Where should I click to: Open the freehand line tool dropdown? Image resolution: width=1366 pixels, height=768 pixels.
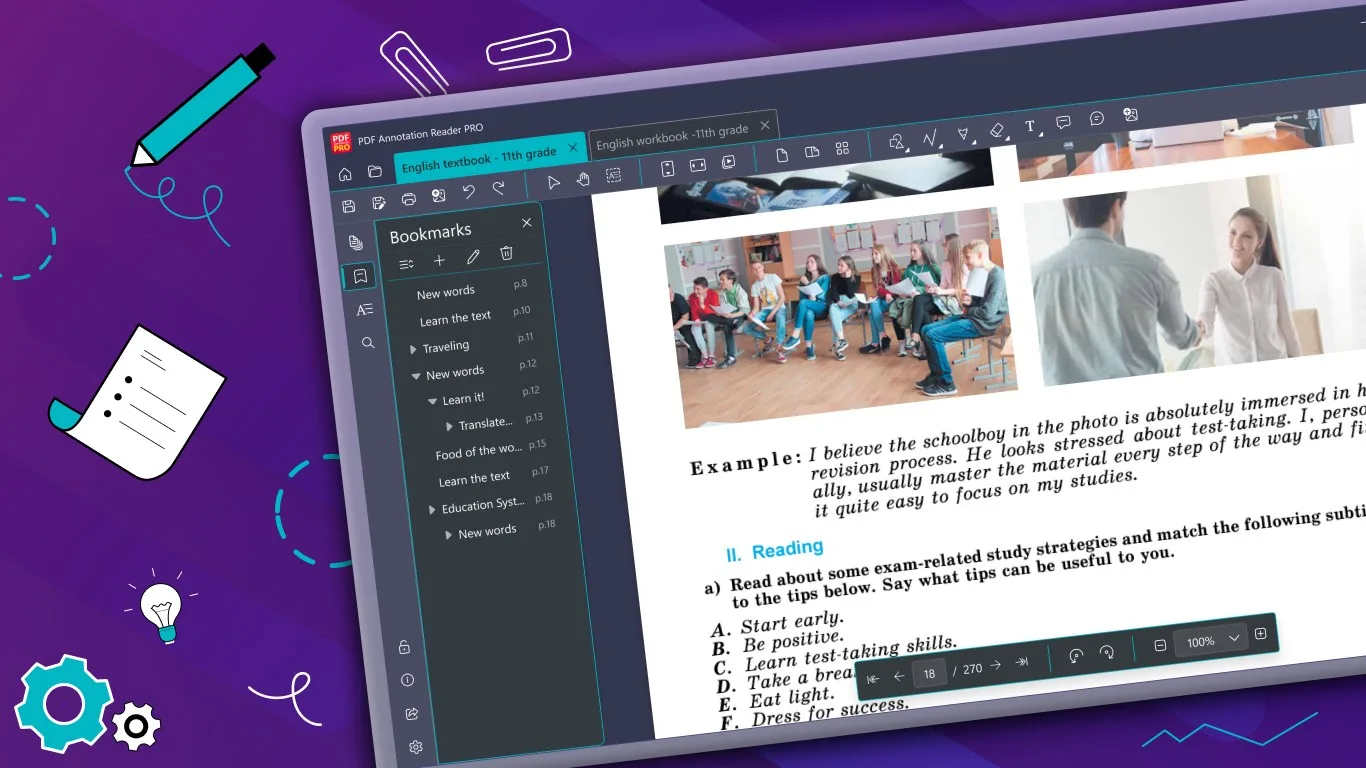tap(931, 138)
